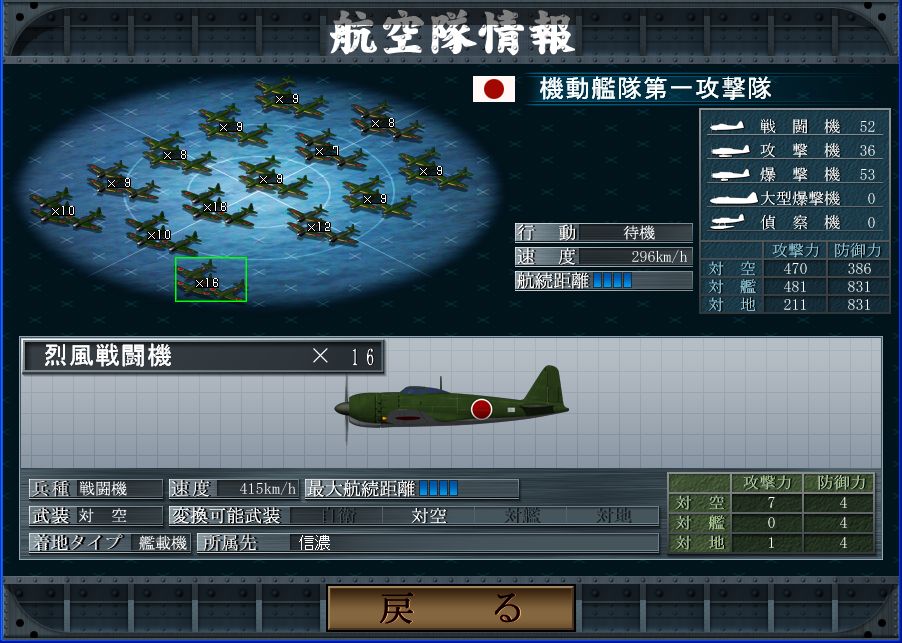The image size is (902, 643).
Task: Click the 航続距離 range gauge bar
Action: [603, 281]
